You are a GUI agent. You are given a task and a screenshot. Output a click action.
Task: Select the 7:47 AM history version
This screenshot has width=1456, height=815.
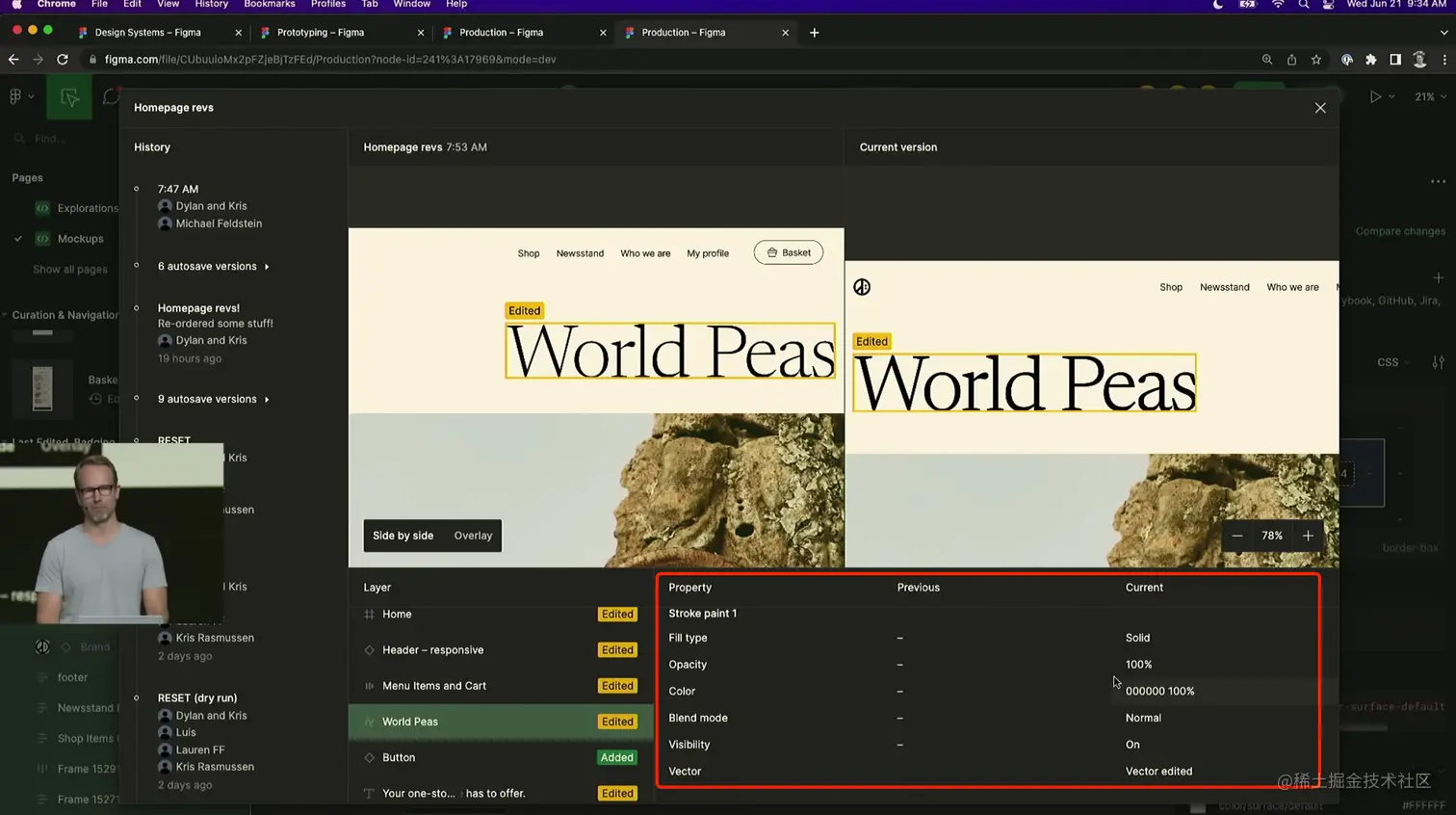coord(178,189)
